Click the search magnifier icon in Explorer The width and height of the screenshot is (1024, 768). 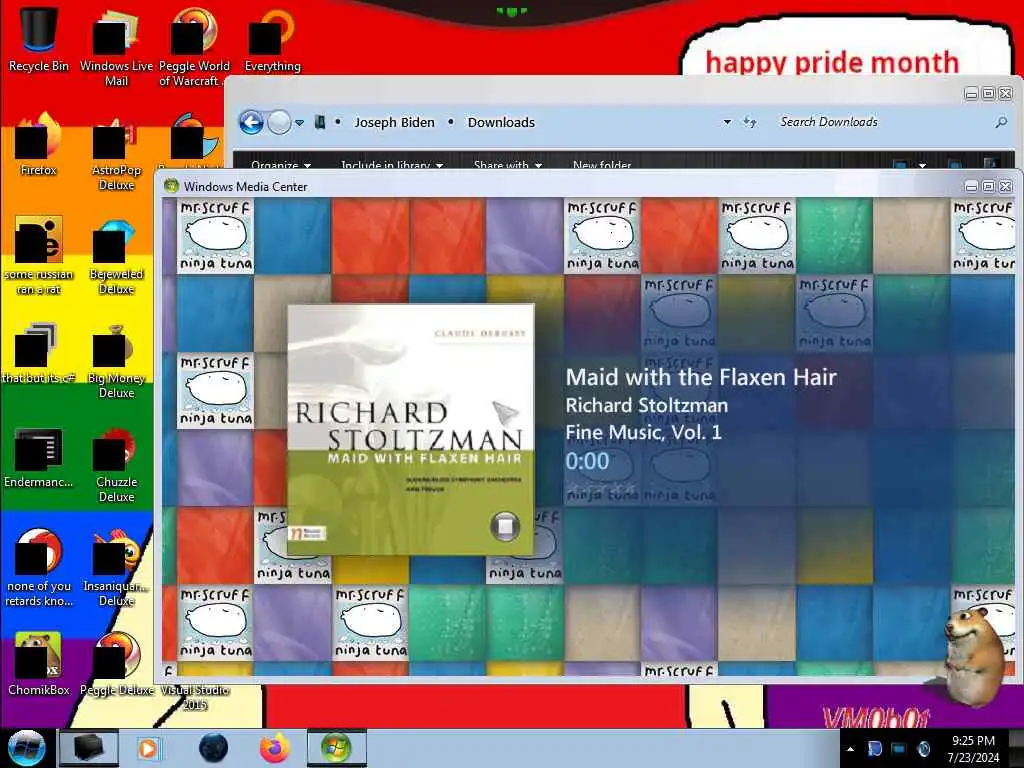pyautogui.click(x=1000, y=122)
